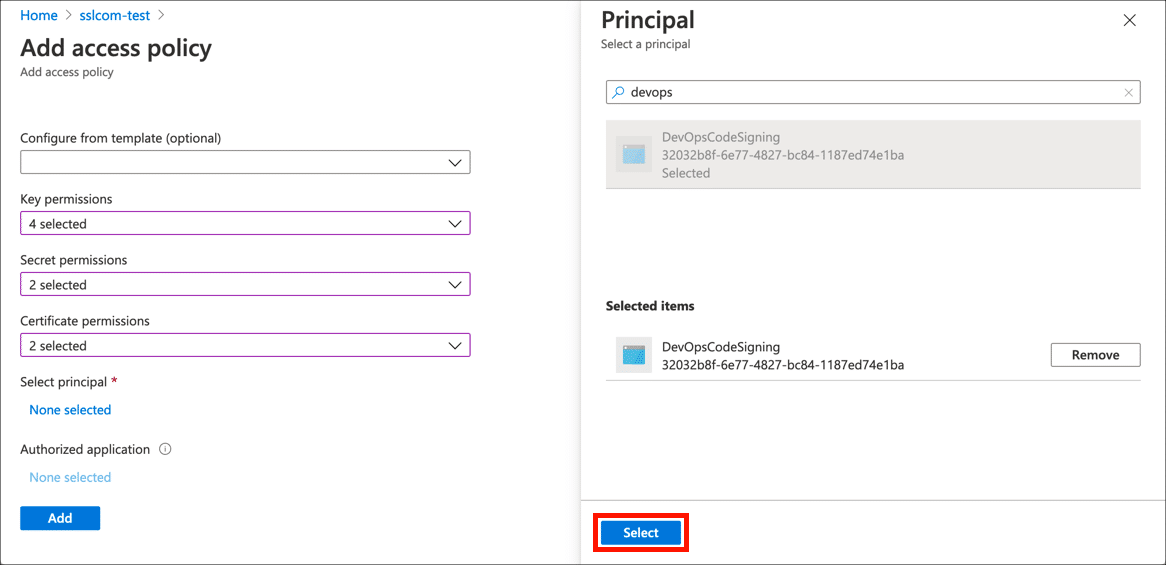Show the Authorized application info icon tooltip

[165, 450]
